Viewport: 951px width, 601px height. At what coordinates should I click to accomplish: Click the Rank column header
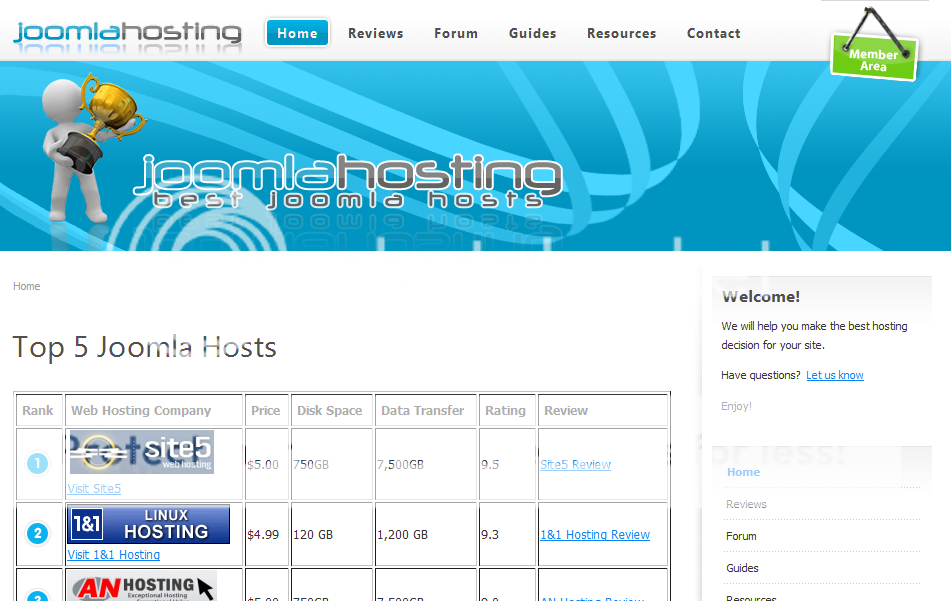click(38, 411)
